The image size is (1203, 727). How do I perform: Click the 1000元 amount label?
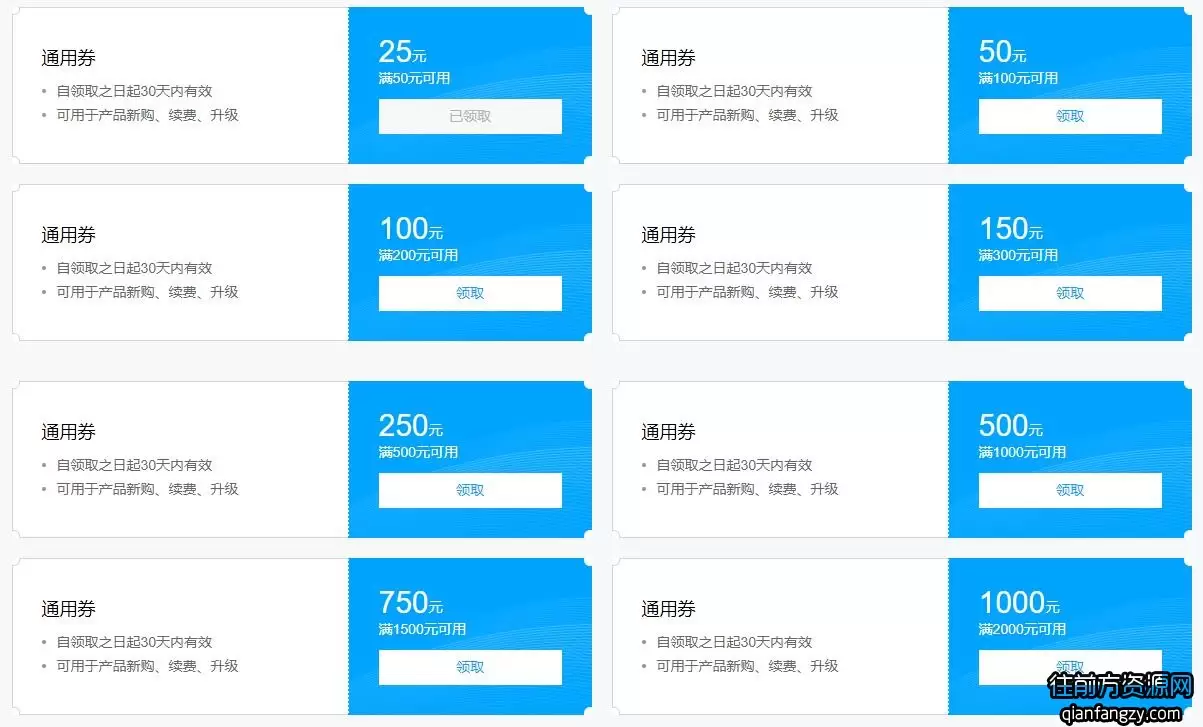pos(1019,603)
